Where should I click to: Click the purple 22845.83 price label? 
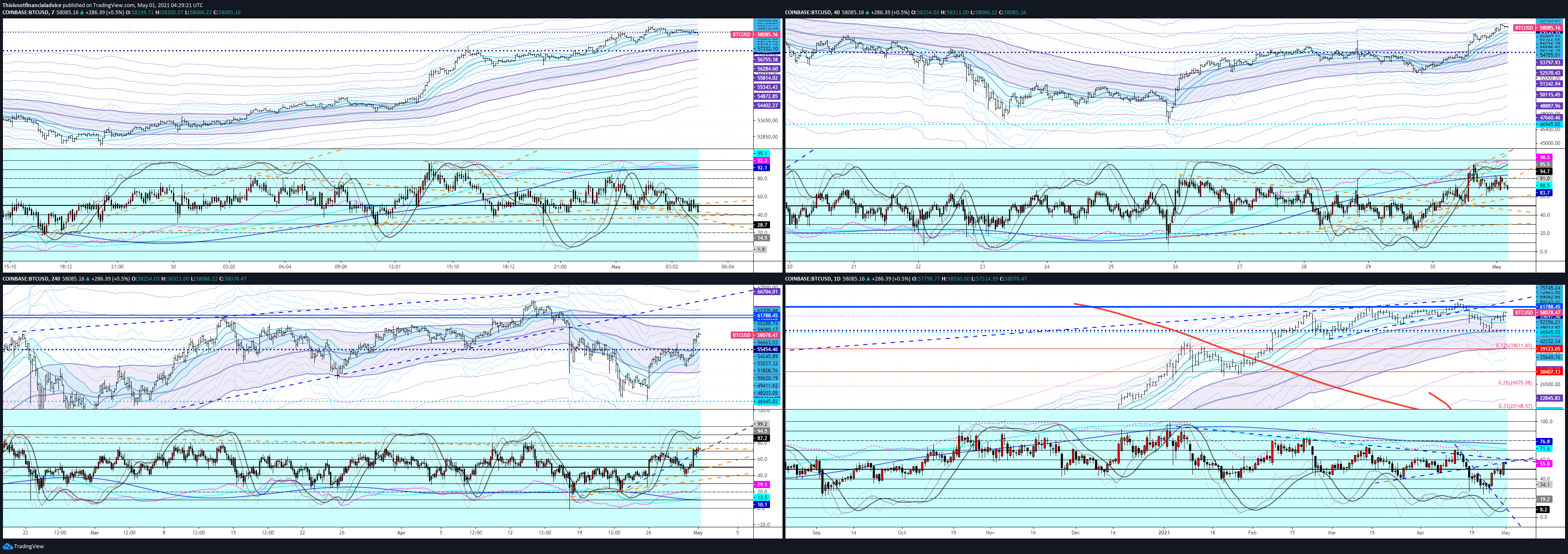pyautogui.click(x=1550, y=398)
